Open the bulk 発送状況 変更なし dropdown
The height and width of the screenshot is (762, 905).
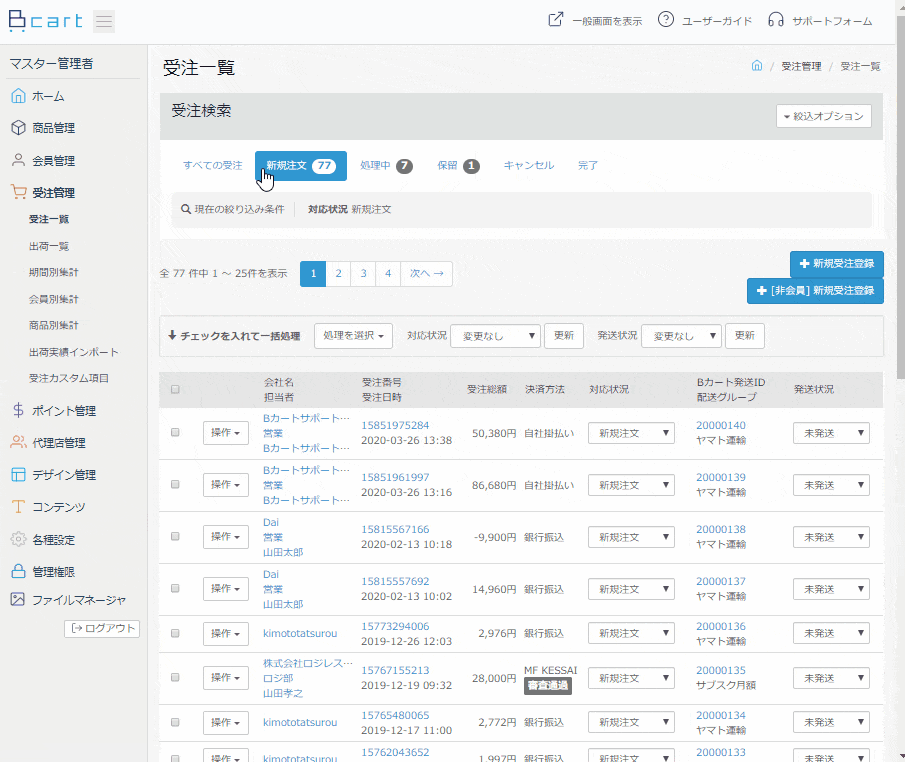click(x=682, y=336)
